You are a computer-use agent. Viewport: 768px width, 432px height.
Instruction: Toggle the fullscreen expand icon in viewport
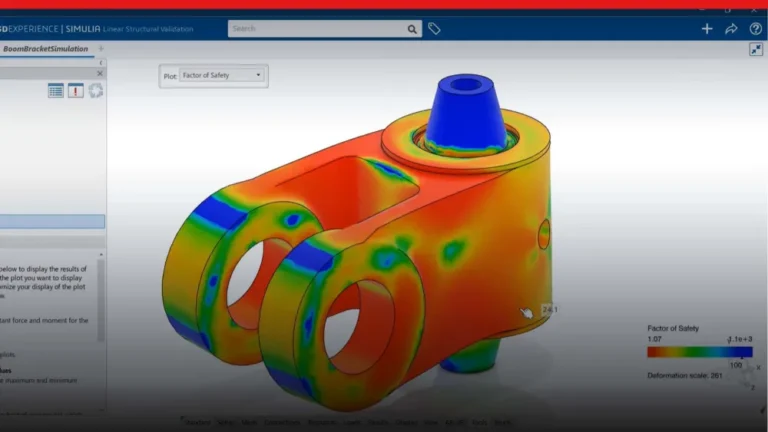(756, 49)
